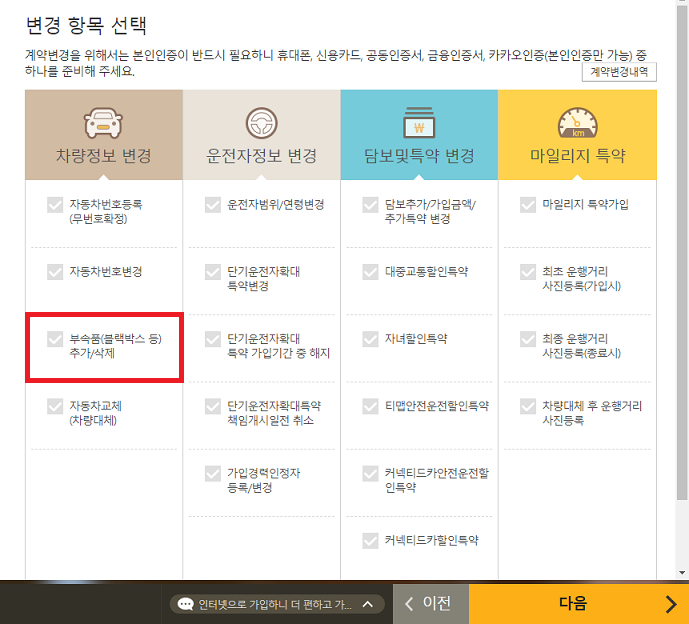Check 티맵안전운전할인특약 checkbox

pyautogui.click(x=370, y=406)
